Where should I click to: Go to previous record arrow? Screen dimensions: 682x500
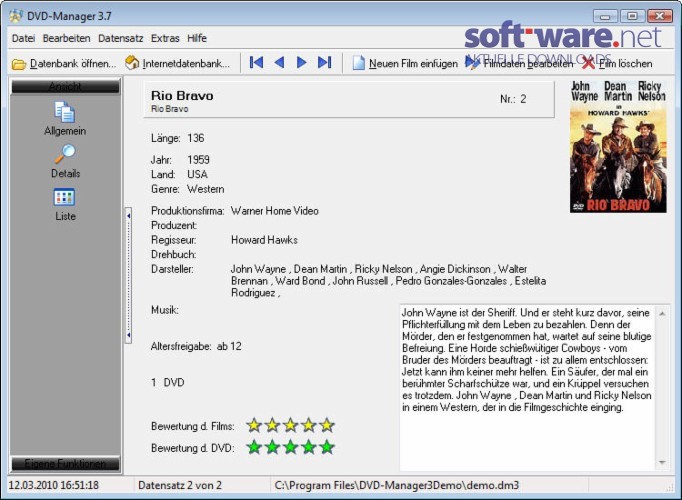coord(279,63)
